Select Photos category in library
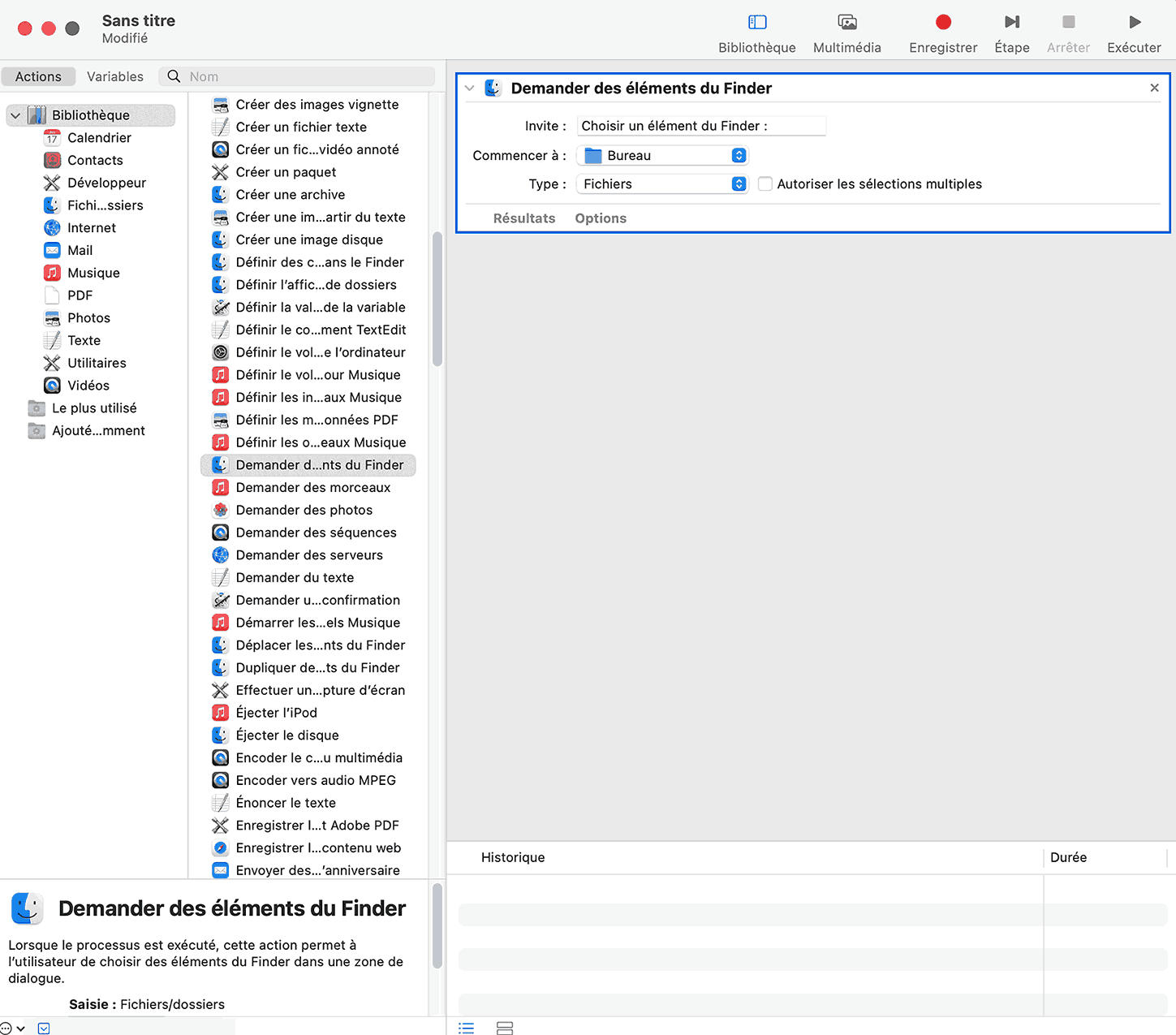Image resolution: width=1176 pixels, height=1035 pixels. coord(88,318)
